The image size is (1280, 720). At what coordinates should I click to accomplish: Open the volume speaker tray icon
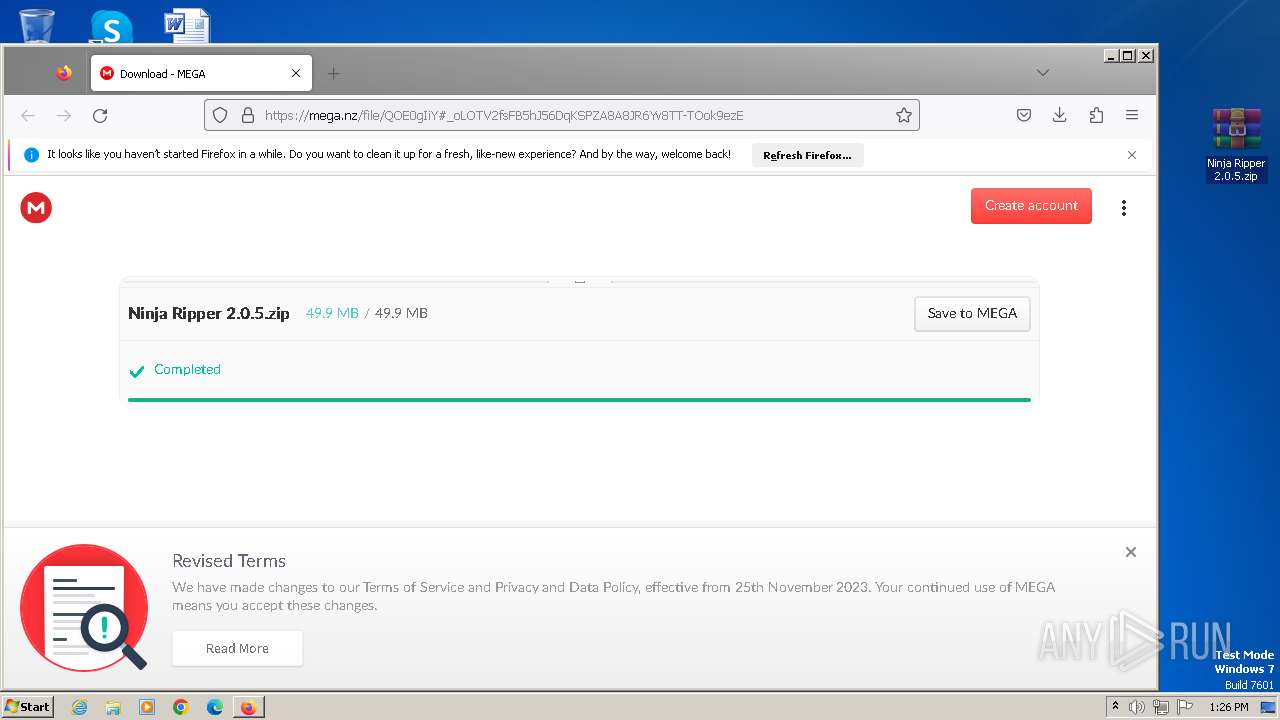pyautogui.click(x=1137, y=707)
